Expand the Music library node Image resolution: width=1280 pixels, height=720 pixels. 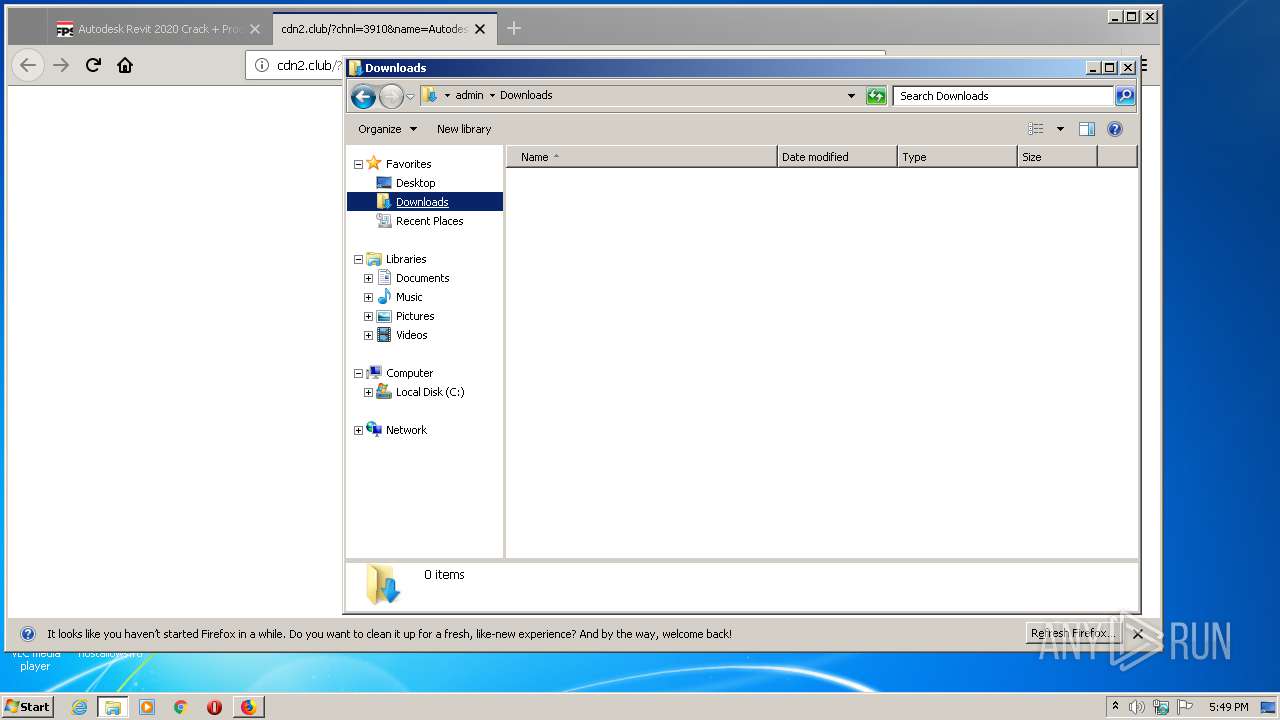tap(368, 297)
